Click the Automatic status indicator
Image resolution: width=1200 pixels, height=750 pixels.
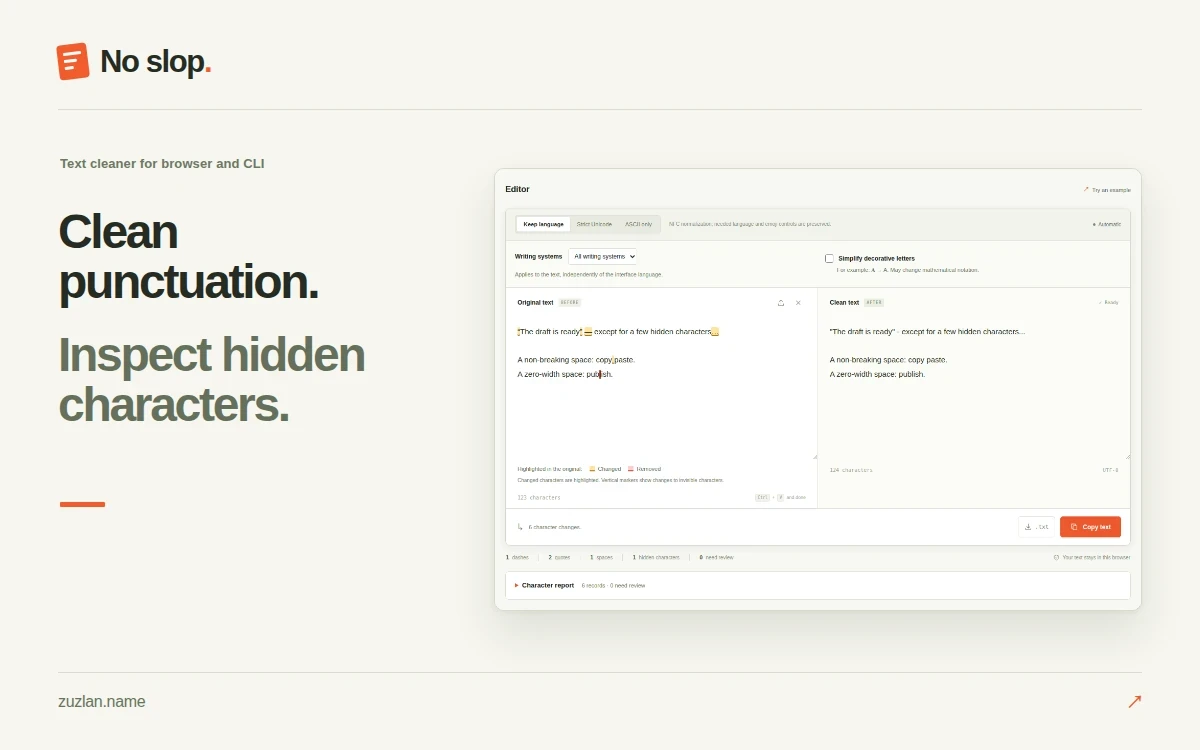coord(1107,224)
